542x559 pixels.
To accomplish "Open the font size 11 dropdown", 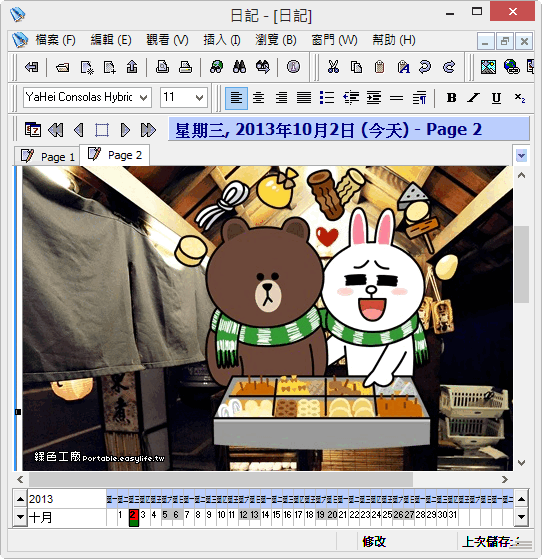I will (199, 97).
